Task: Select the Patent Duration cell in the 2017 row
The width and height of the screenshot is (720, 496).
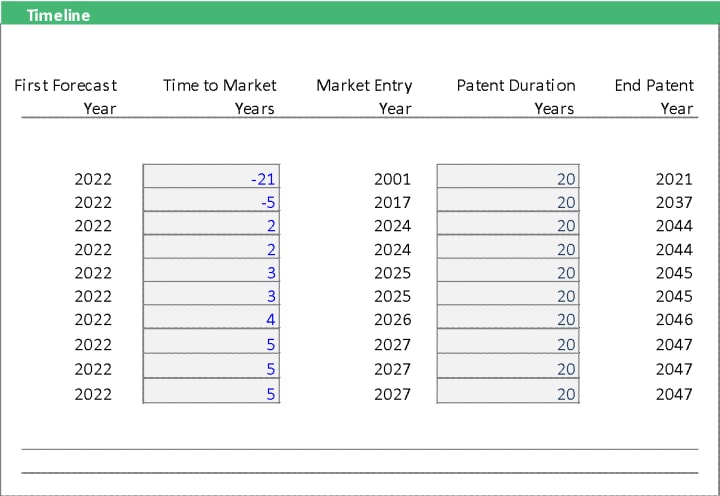Action: 508,199
